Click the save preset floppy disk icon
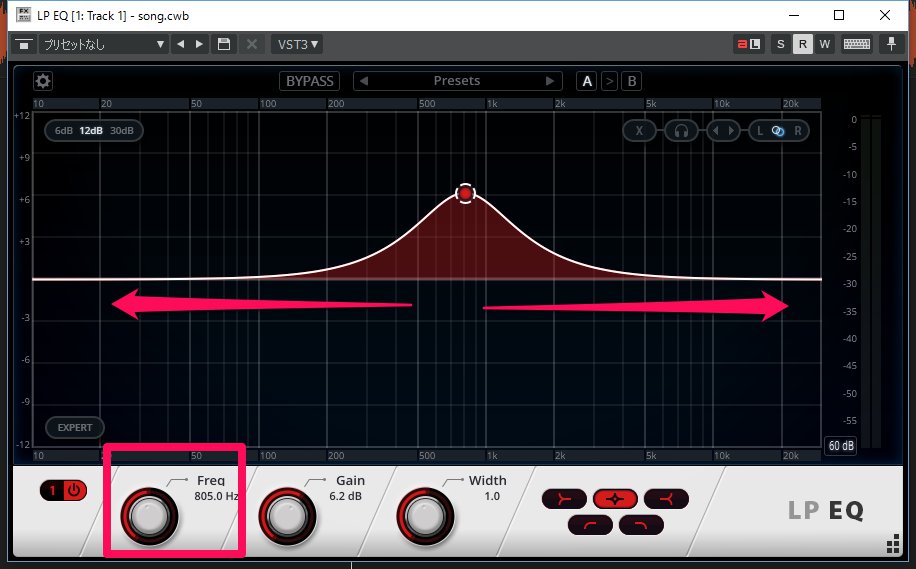The height and width of the screenshot is (569, 916). coord(225,44)
